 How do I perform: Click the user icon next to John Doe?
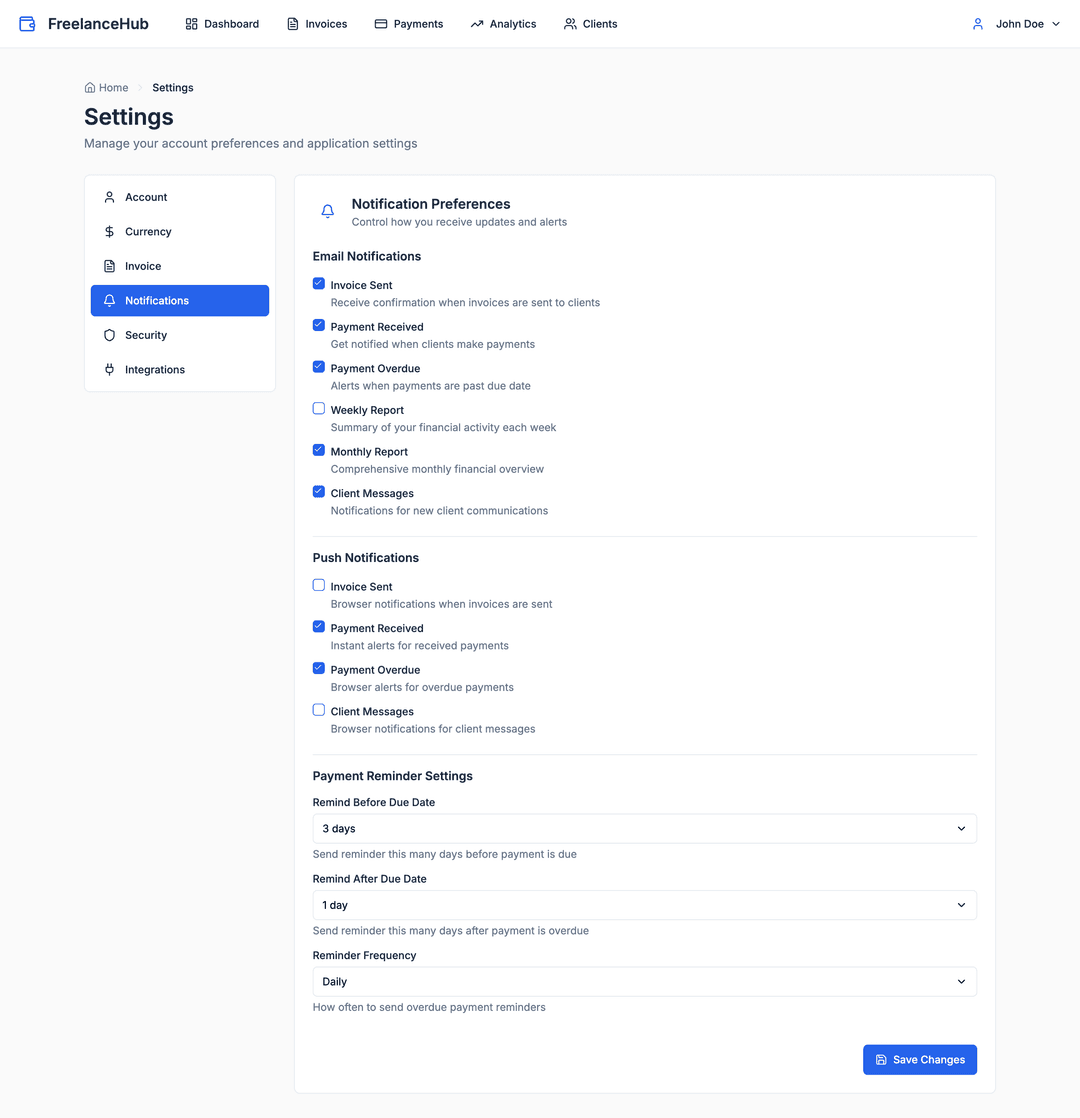pyautogui.click(x=977, y=23)
